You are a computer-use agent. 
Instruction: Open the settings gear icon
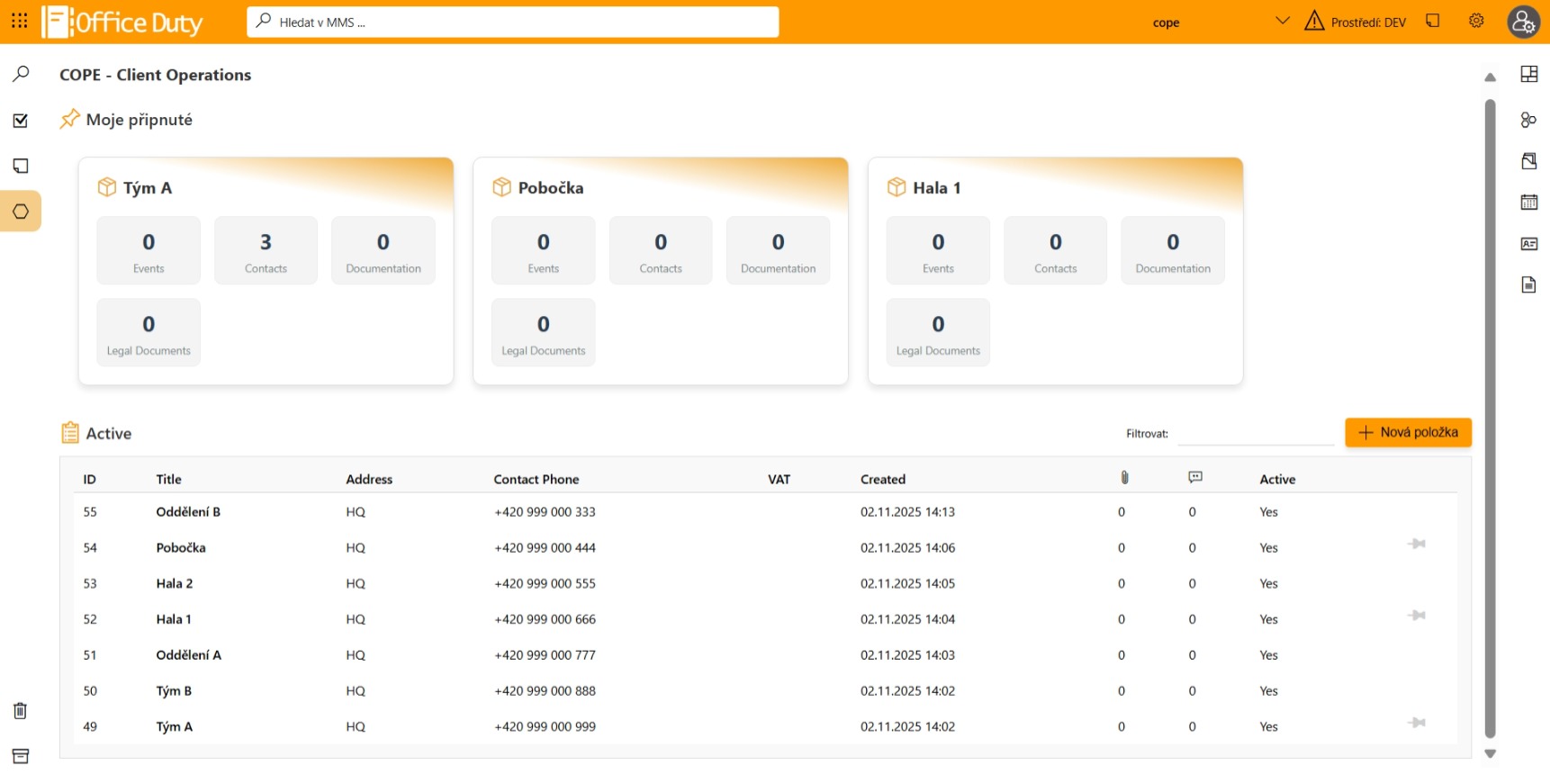coord(1476,21)
